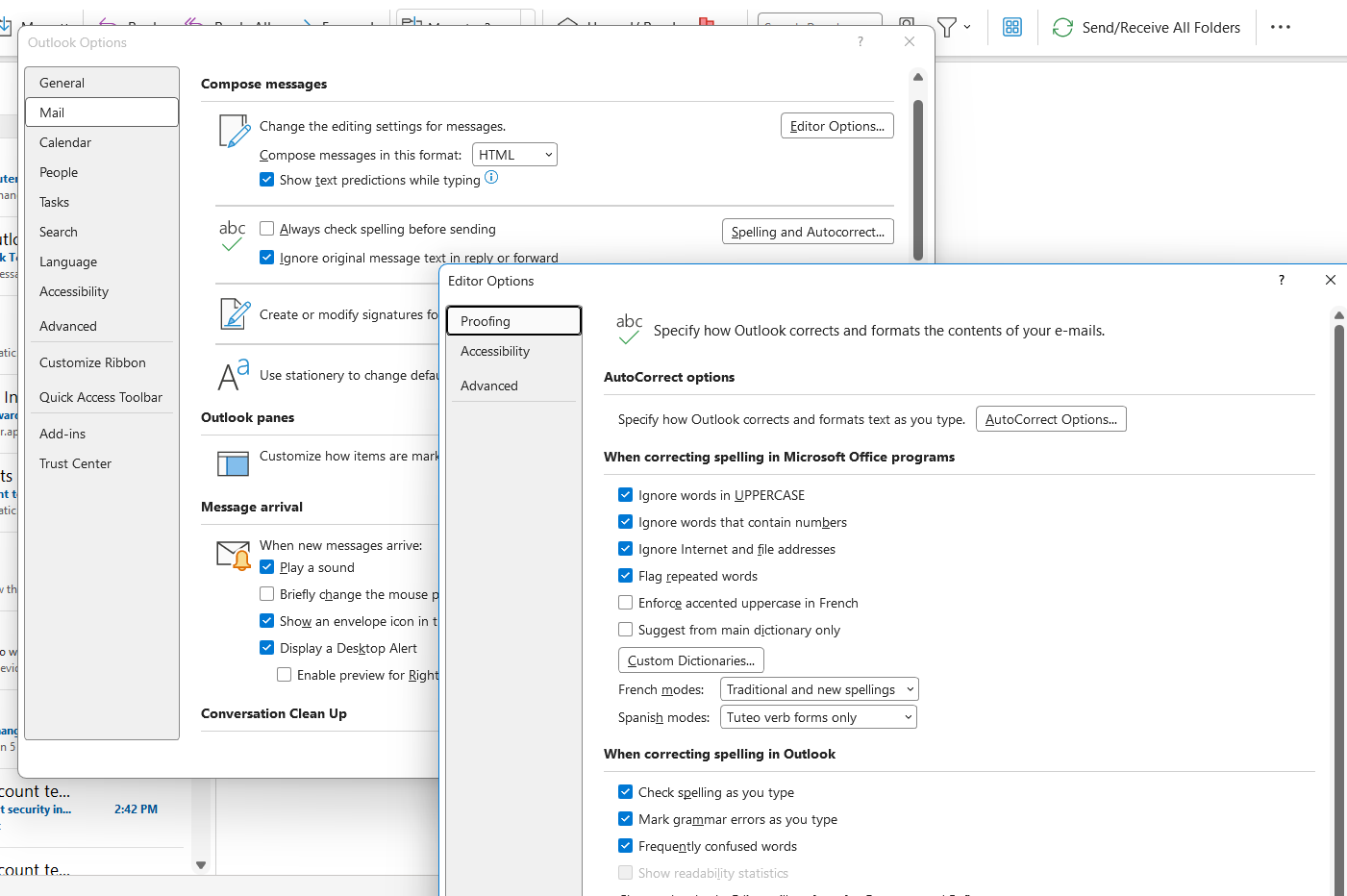Close the Editor Options dialog

[x=1331, y=280]
